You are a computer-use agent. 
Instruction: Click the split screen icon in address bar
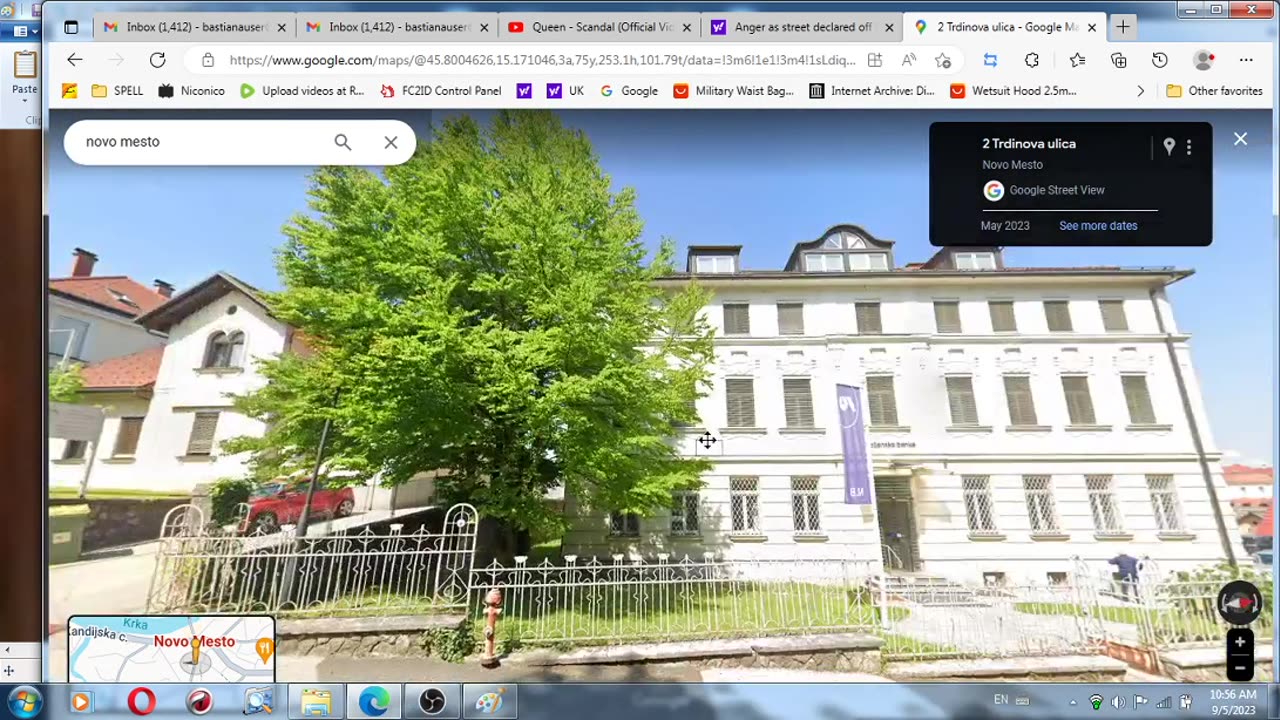(875, 60)
